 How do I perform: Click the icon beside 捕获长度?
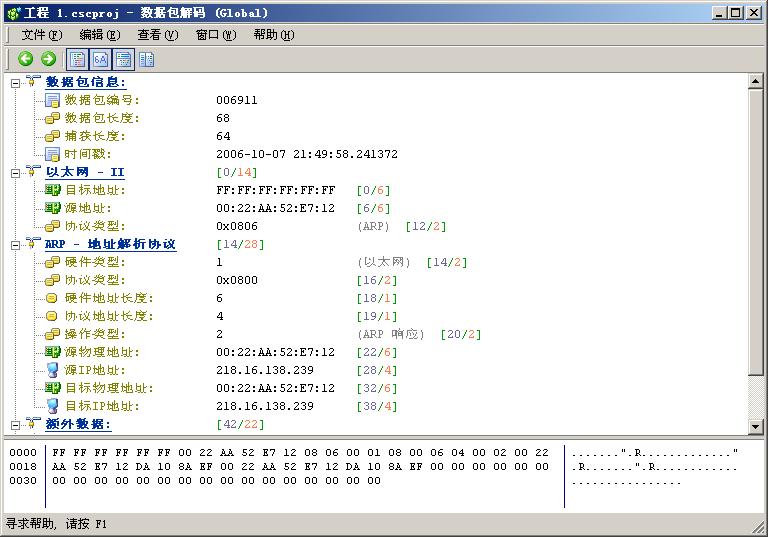(x=52, y=136)
